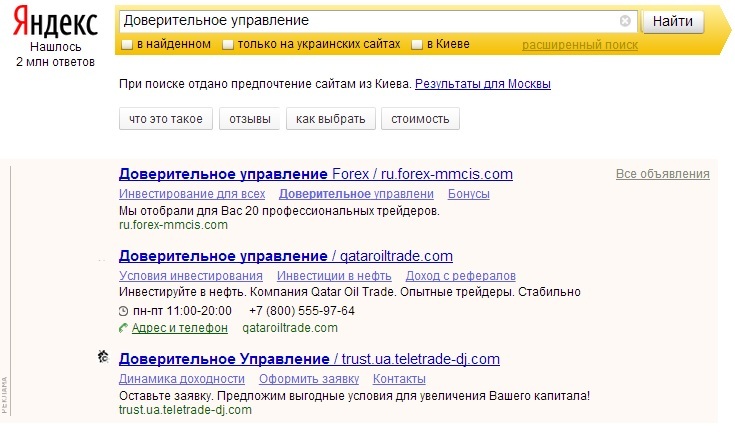735x433 pixels.
Task: Open the Forex / ru.forex-mmcis.com ad title
Action: coord(316,174)
